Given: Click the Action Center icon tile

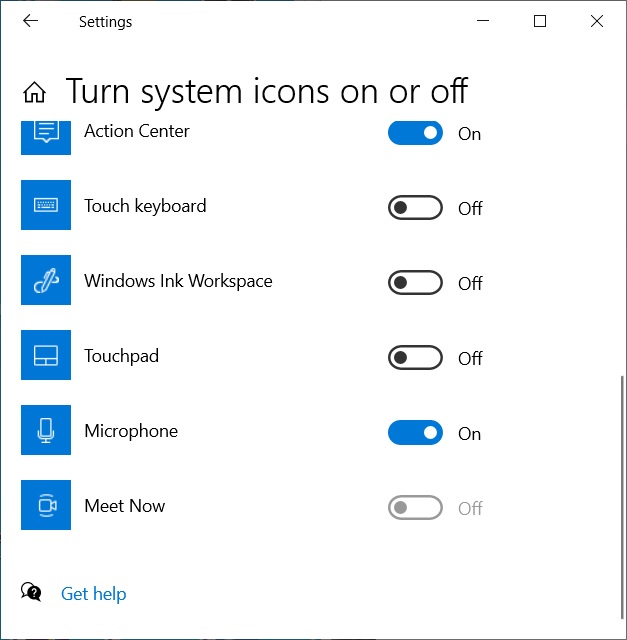Looking at the screenshot, I should click(46, 138).
